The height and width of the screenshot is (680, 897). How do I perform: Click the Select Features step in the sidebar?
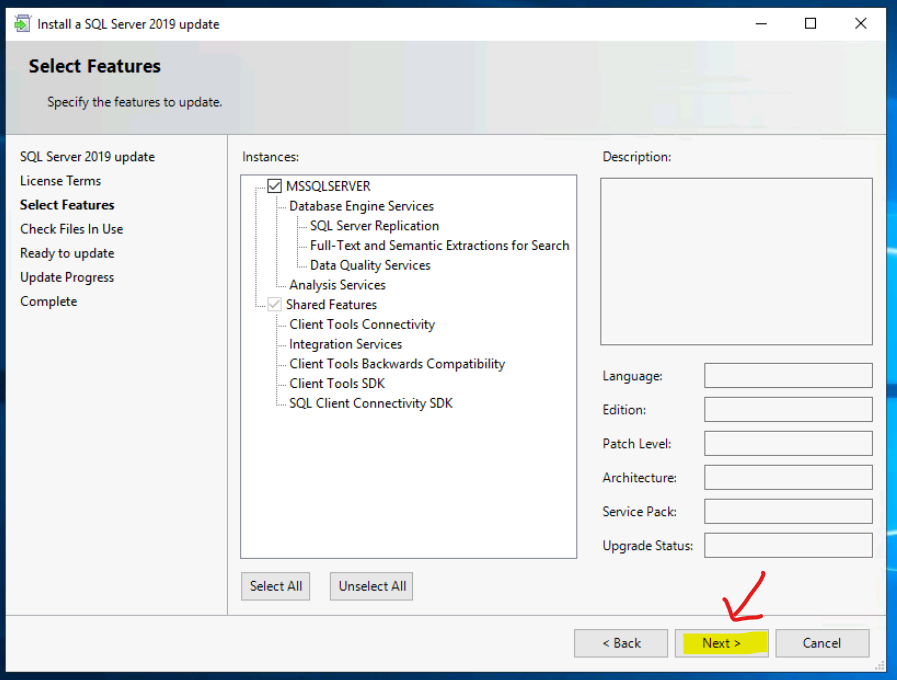click(67, 205)
